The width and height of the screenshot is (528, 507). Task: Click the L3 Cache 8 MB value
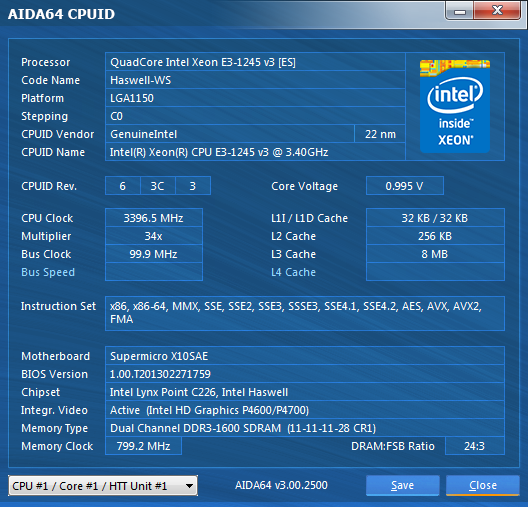(435, 254)
